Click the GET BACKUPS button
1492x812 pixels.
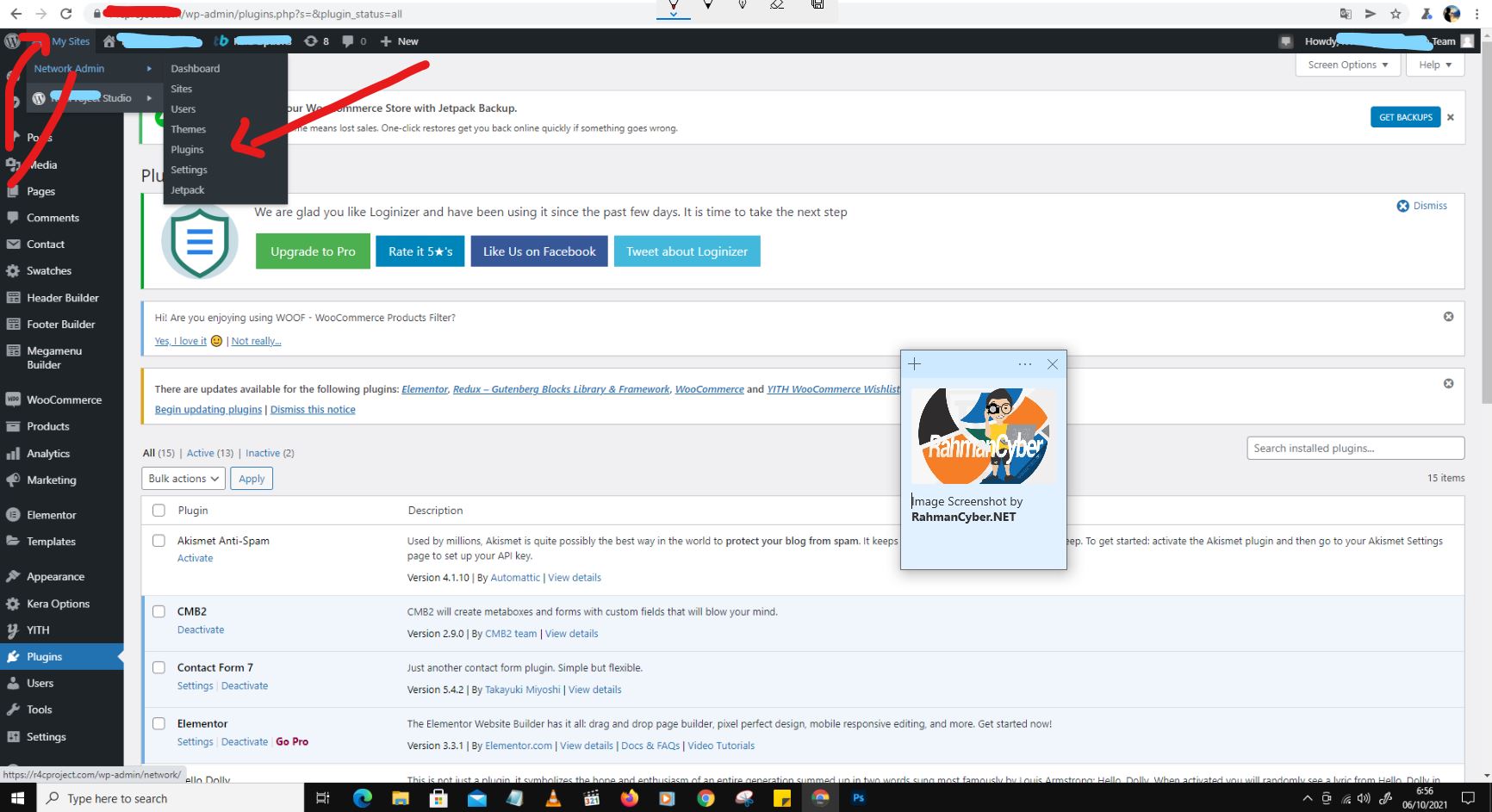[1405, 116]
